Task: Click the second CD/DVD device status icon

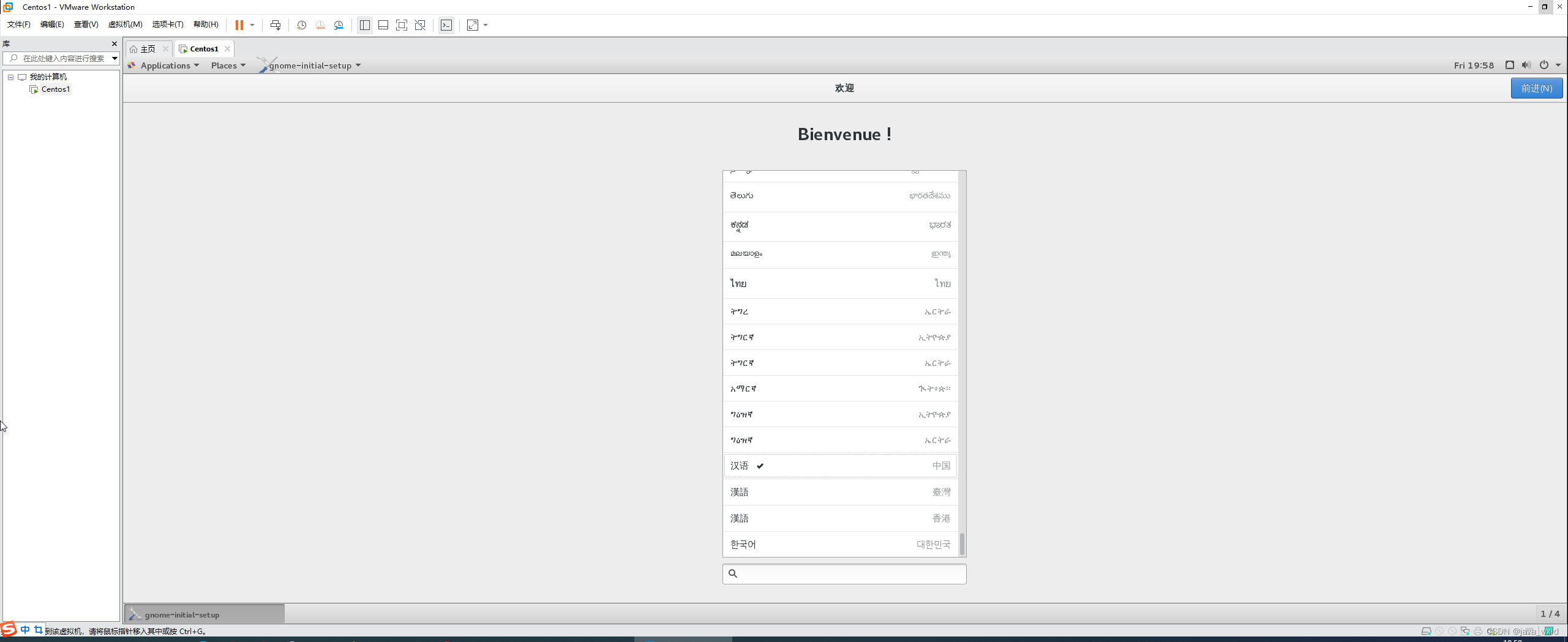Action: [x=1452, y=632]
